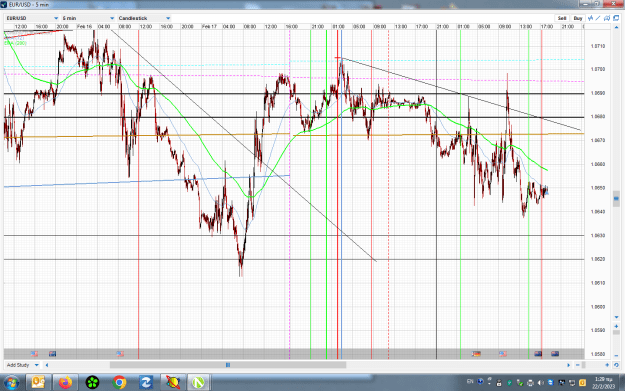Click Australian flag event marker at far left

(52, 354)
